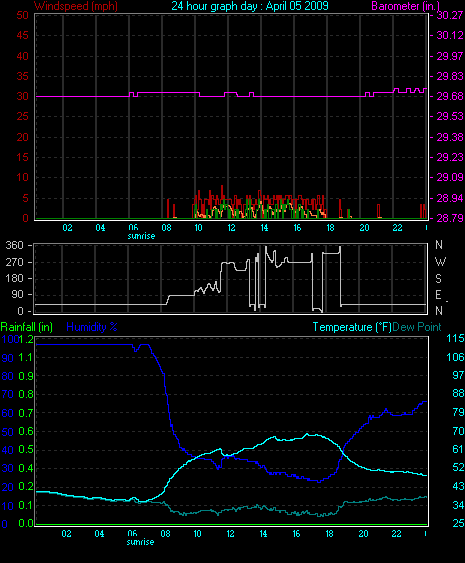Click the 115 temperature scale value
Screen dimensions: 465x563
455,338
